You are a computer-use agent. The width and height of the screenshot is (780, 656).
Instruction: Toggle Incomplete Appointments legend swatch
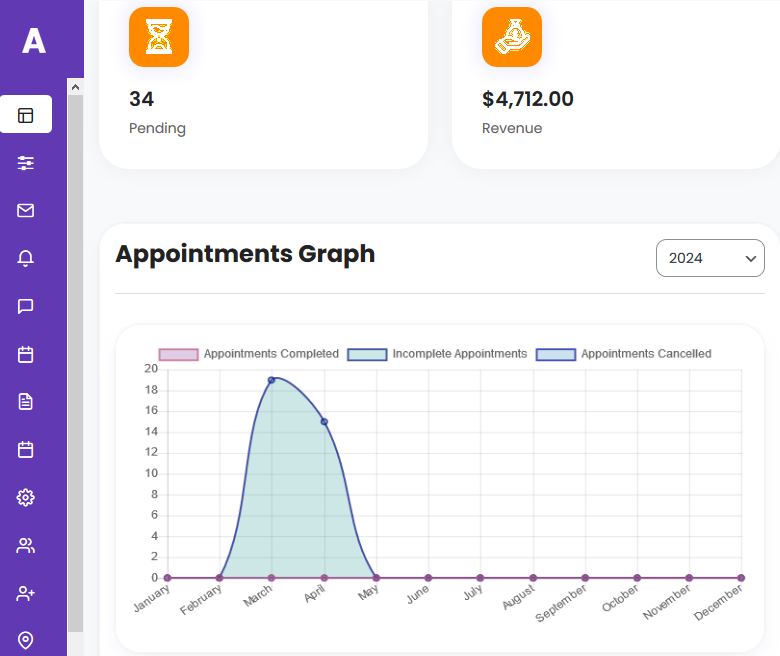click(367, 354)
